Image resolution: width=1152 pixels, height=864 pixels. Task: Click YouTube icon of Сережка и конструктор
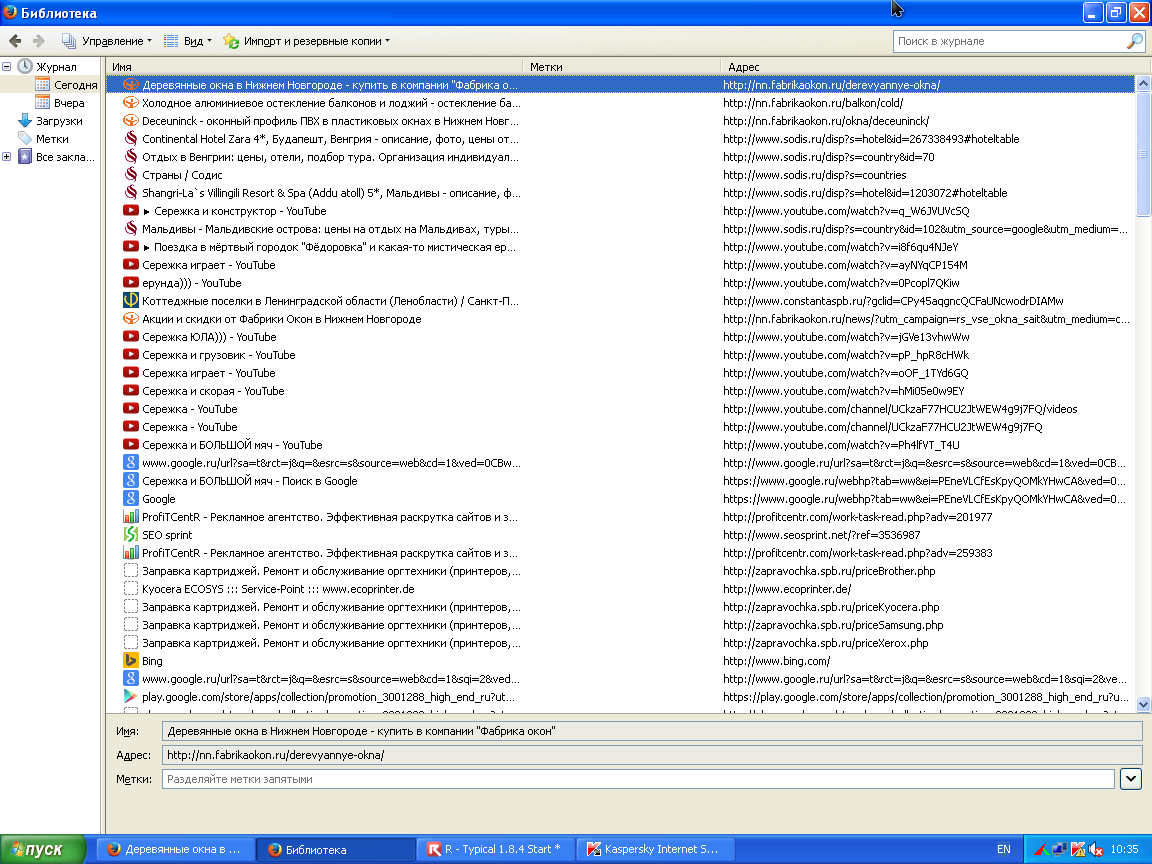coord(131,211)
